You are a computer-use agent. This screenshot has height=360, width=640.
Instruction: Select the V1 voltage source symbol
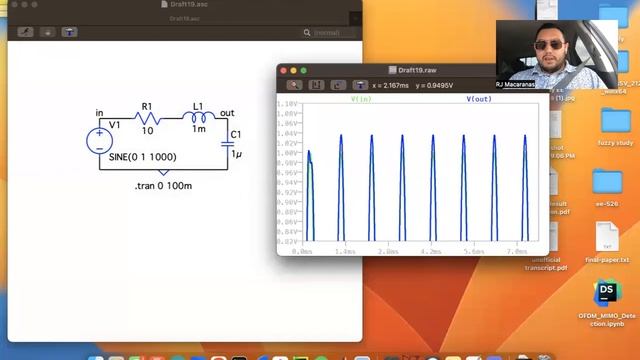click(x=99, y=141)
